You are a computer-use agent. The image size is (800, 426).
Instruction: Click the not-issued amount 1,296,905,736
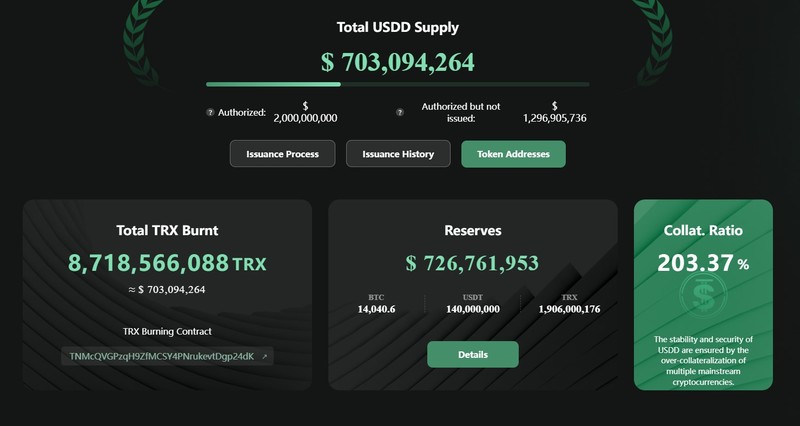click(x=555, y=112)
